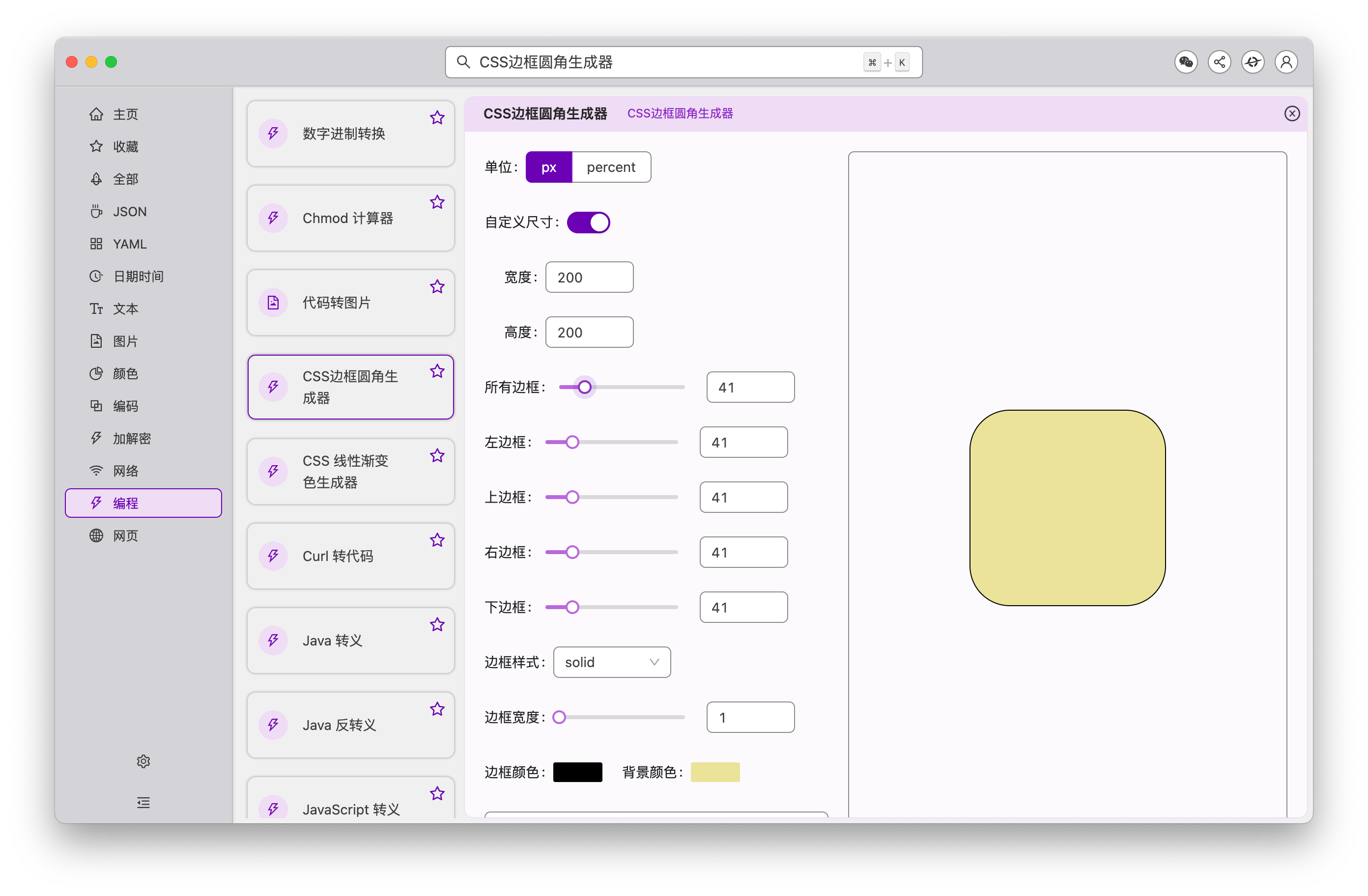Screen dimensions: 1368x896
Task: Click the lightning icon on Java 转义 card
Action: (x=273, y=640)
